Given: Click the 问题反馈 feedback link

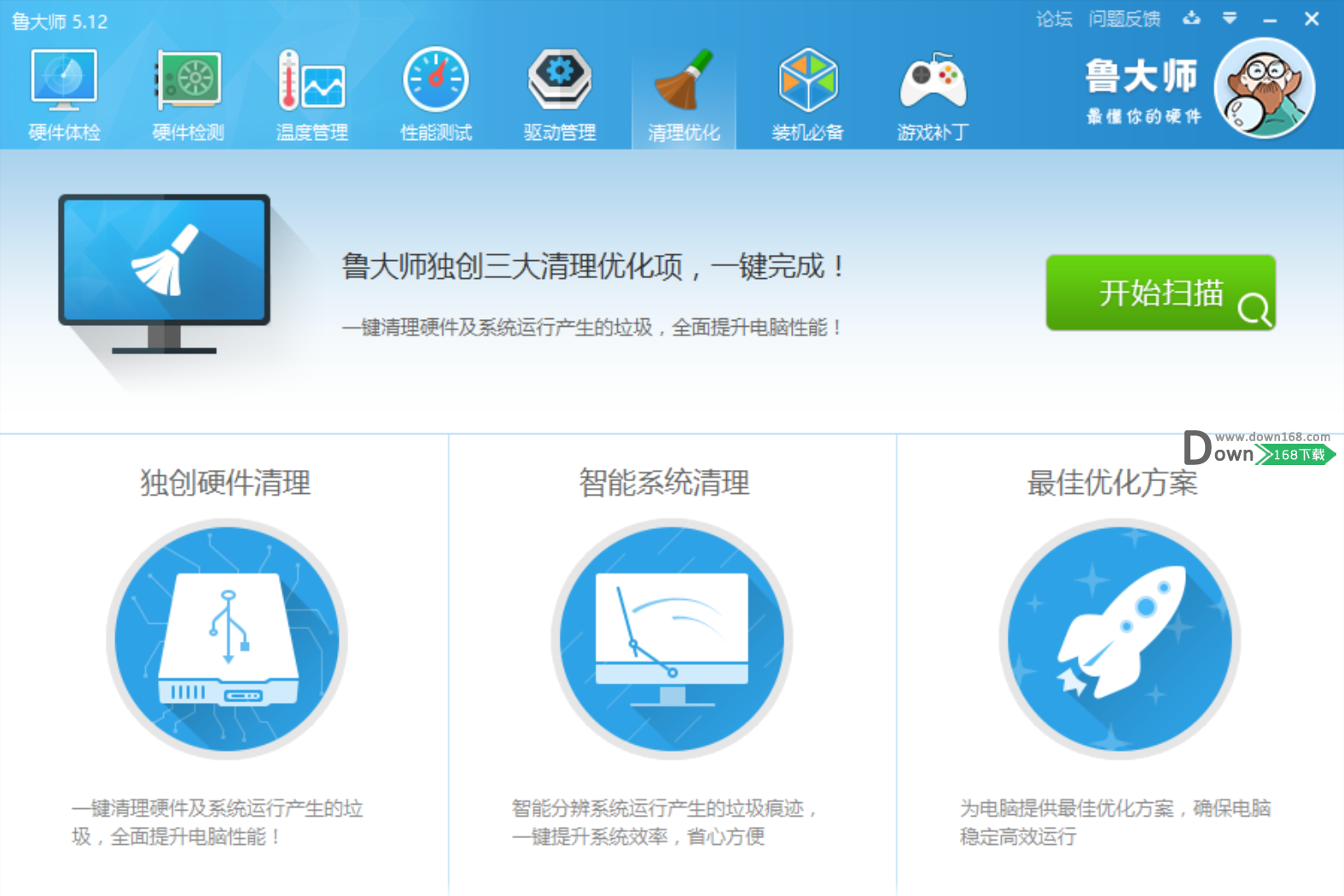Looking at the screenshot, I should coord(1125,19).
